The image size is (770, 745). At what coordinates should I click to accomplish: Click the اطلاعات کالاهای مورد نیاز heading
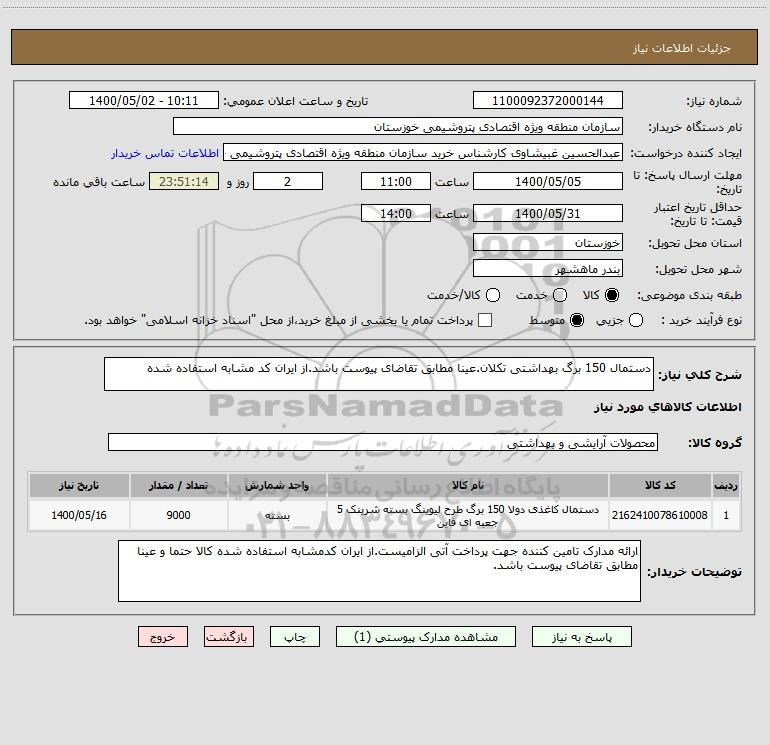pyautogui.click(x=668, y=407)
